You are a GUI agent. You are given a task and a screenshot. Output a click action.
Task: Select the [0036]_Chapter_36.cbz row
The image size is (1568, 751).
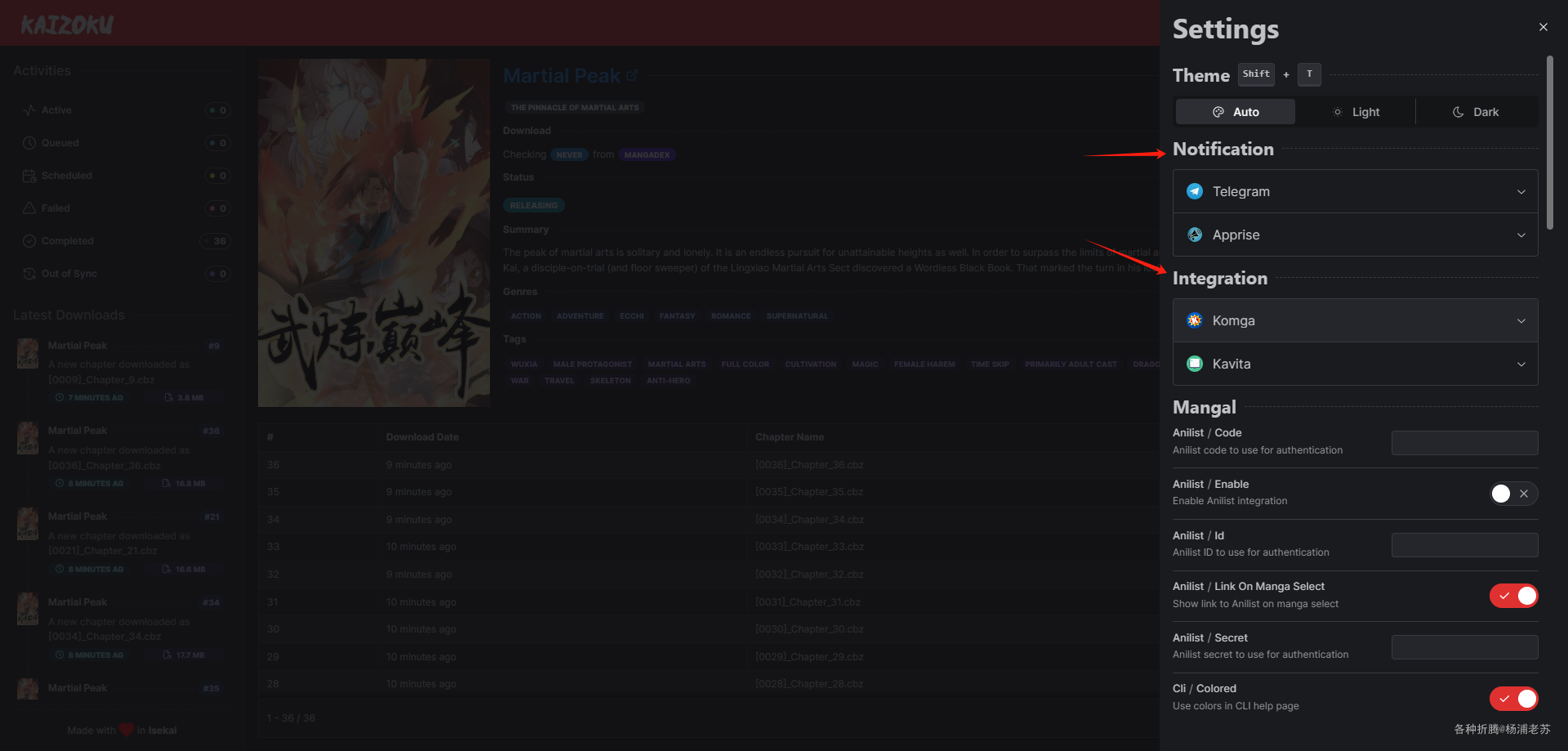click(x=709, y=465)
